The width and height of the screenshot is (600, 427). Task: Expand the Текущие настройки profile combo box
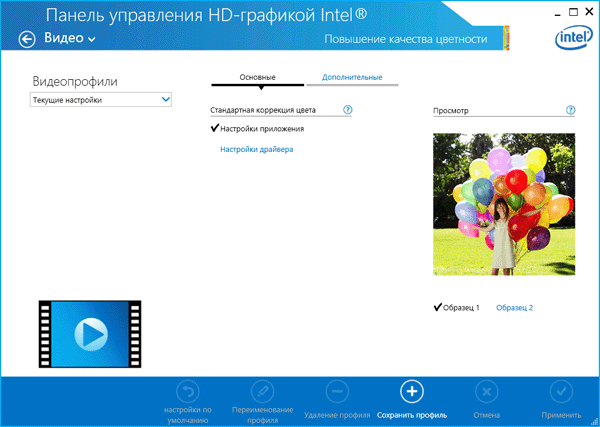click(x=101, y=100)
